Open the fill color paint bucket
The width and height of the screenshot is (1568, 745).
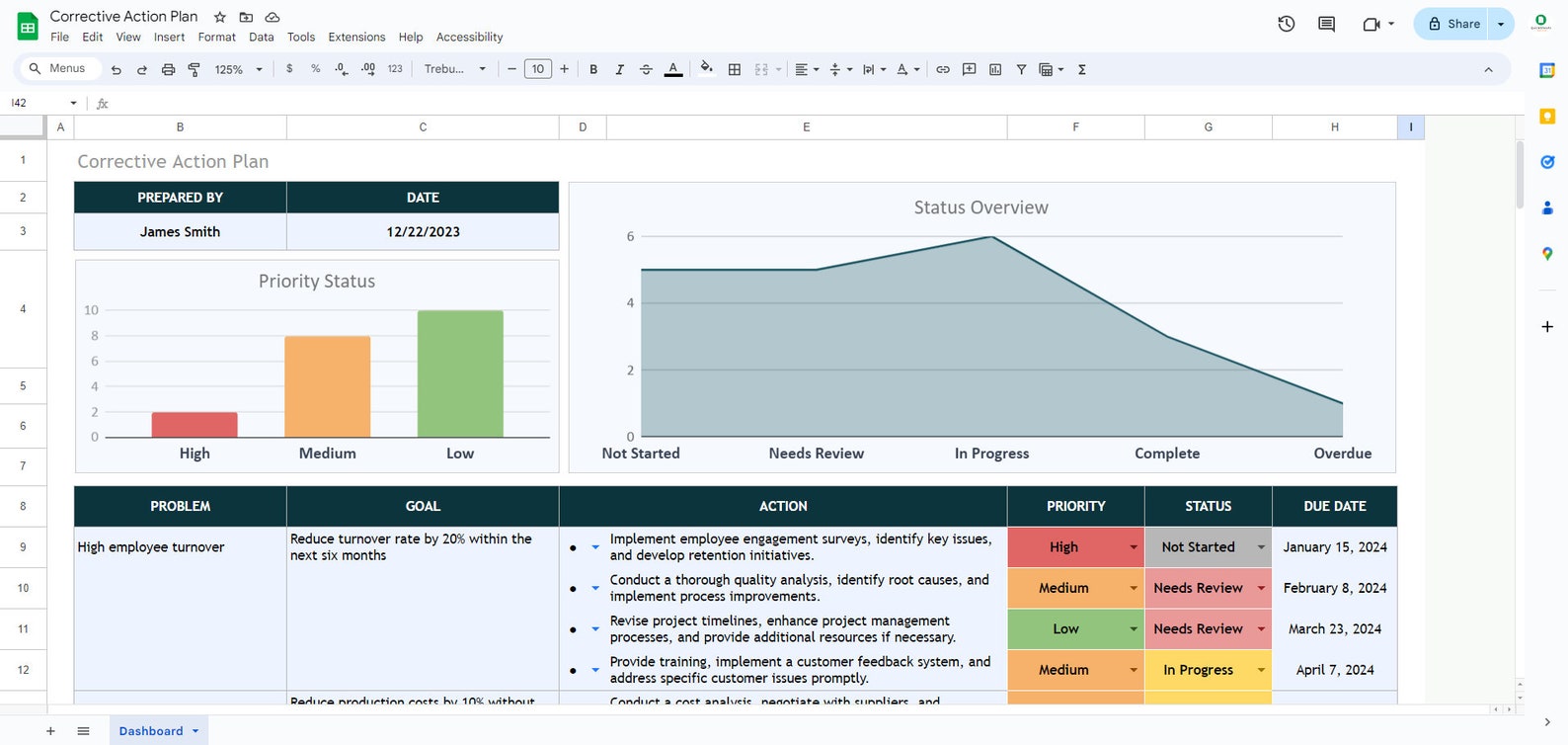[x=706, y=68]
